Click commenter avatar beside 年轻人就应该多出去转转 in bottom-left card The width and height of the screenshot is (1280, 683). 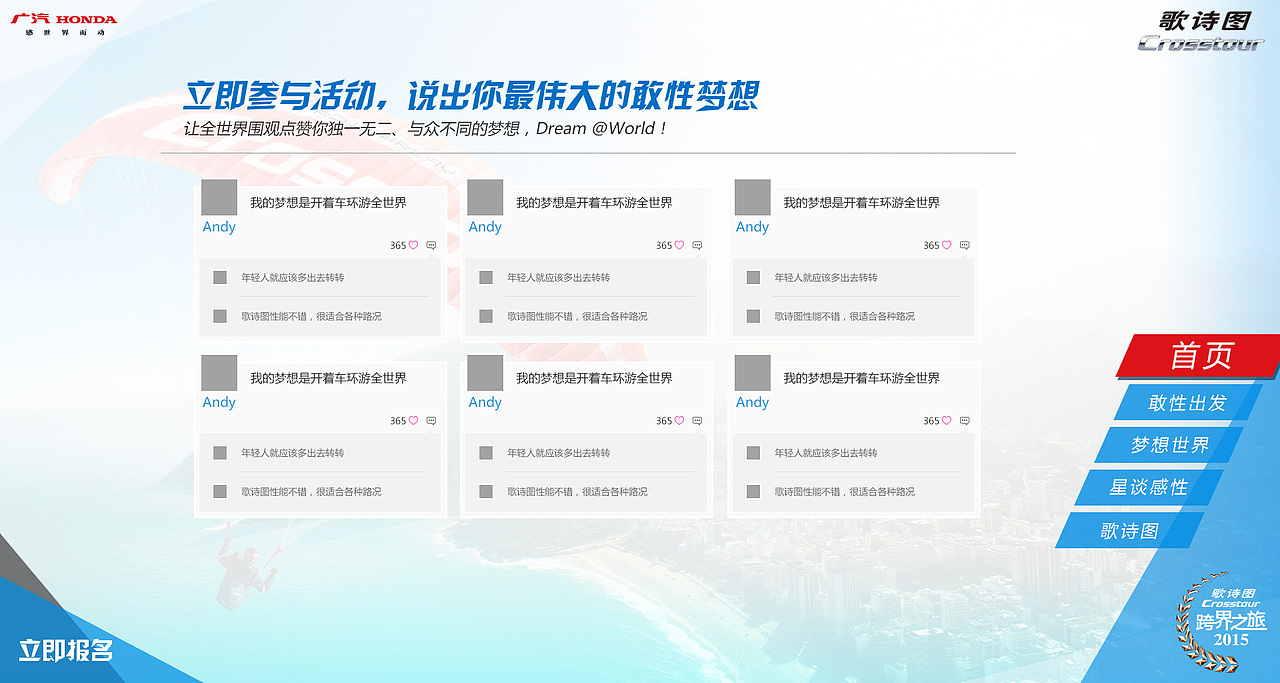click(220, 453)
